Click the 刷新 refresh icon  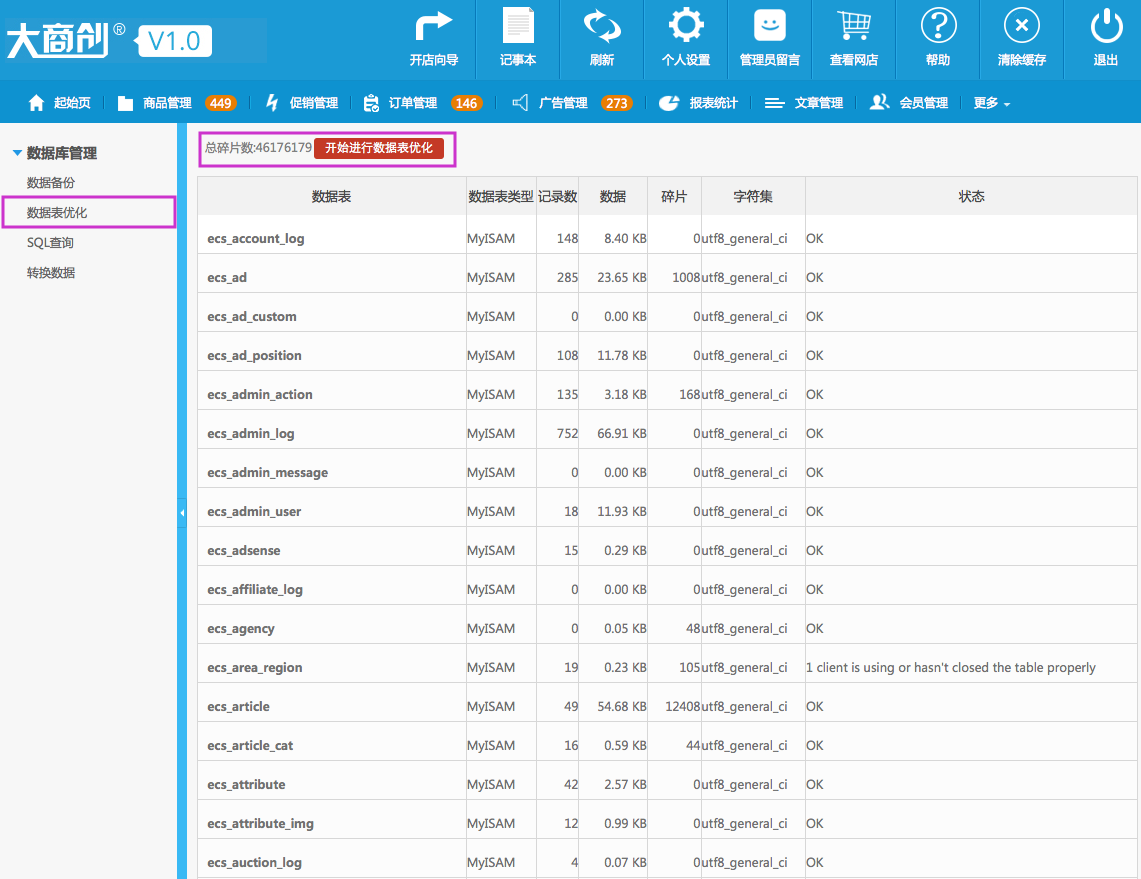602,26
